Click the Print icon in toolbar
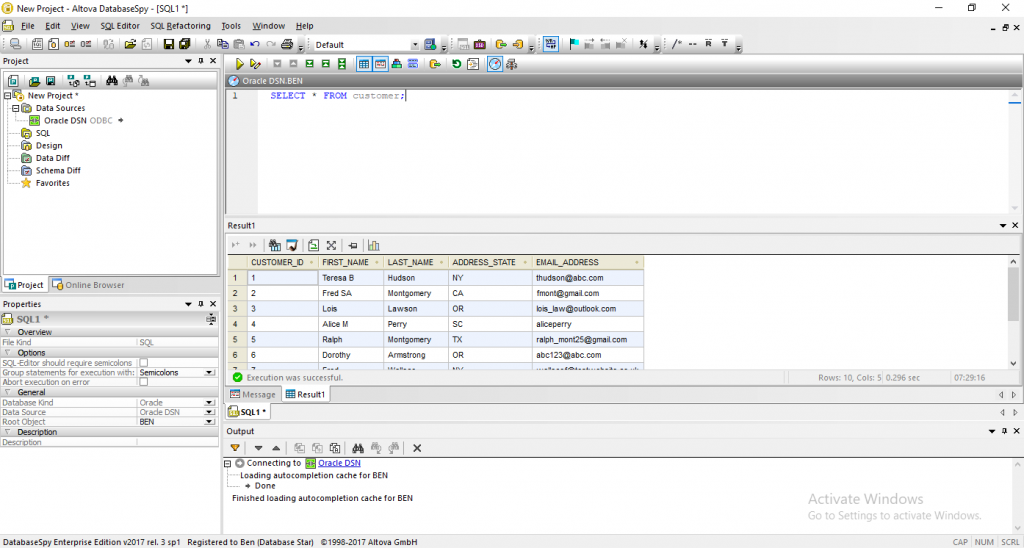1024x548 pixels. [x=286, y=45]
